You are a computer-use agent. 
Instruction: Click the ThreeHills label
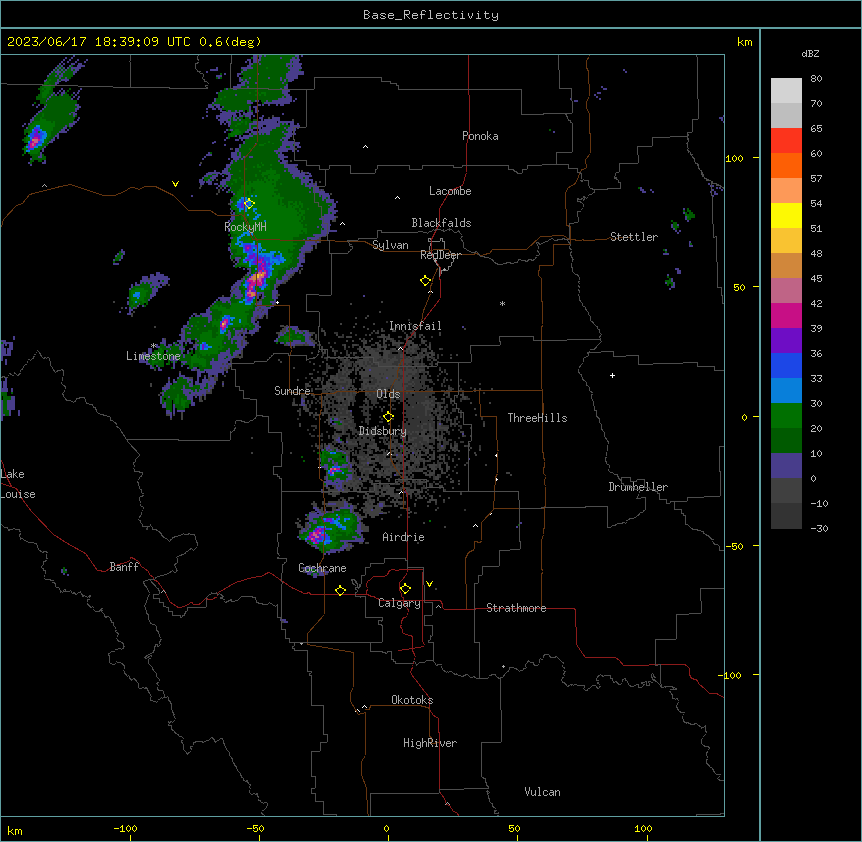(537, 418)
